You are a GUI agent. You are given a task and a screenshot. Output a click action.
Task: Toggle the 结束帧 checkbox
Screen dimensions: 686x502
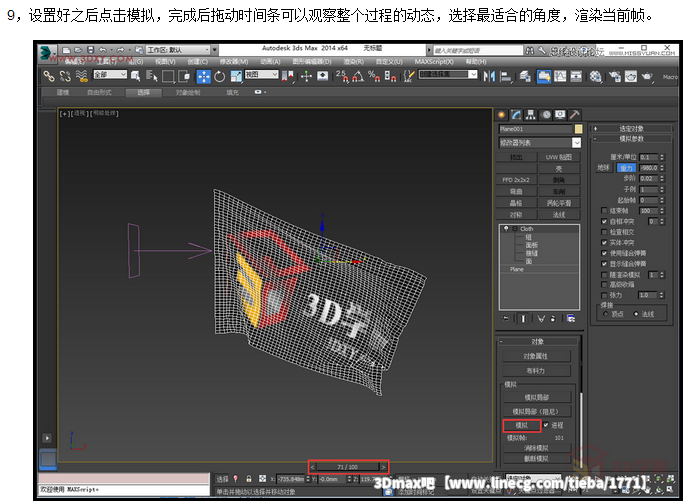click(x=604, y=211)
